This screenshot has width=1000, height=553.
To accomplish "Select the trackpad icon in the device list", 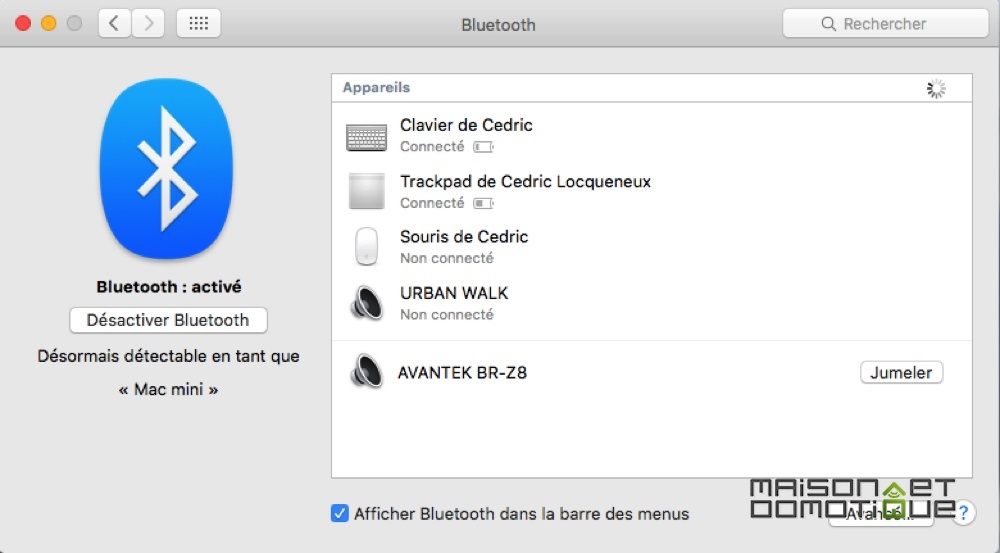I will (x=367, y=191).
